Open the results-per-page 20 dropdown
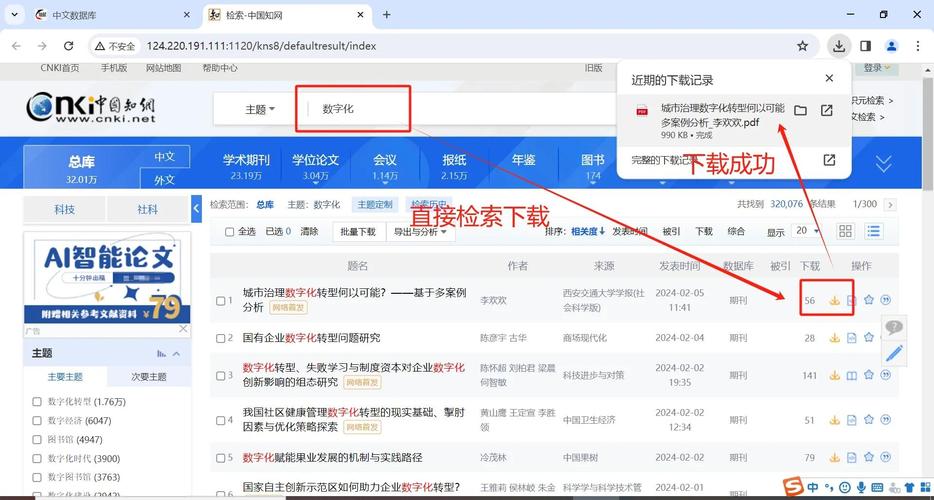Viewport: 934px width, 500px height. coord(807,231)
